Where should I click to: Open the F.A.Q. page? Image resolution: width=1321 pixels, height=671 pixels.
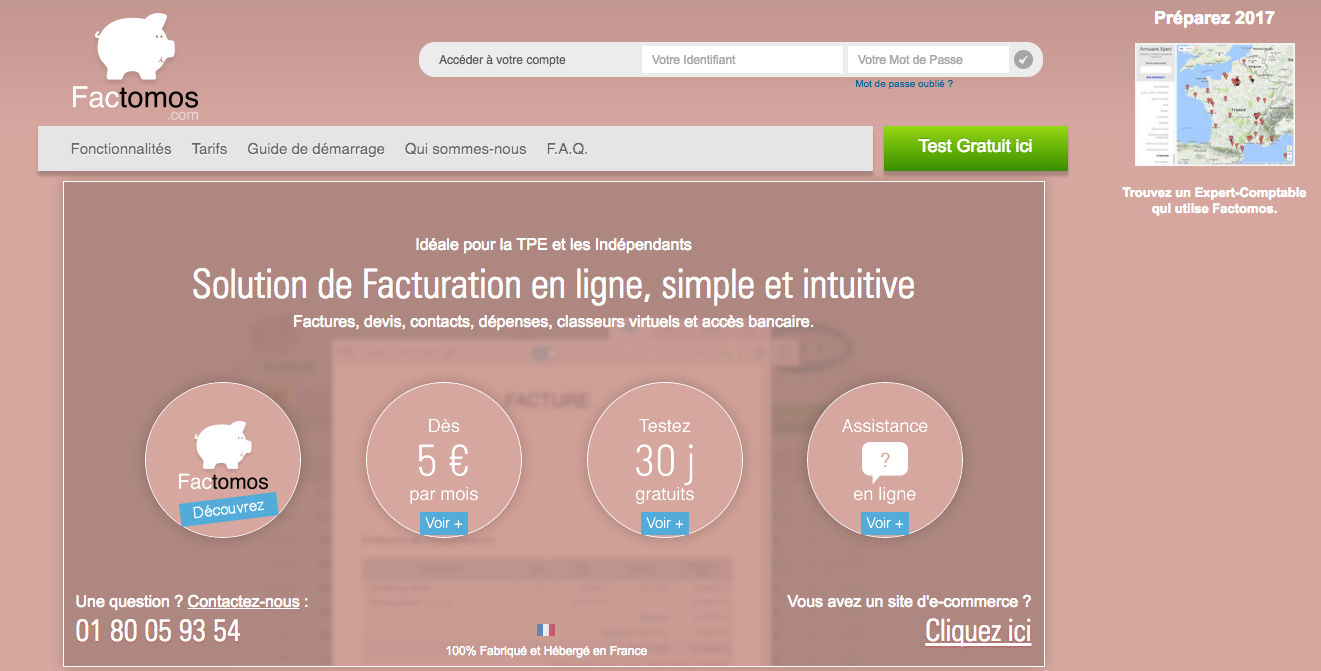(567, 149)
